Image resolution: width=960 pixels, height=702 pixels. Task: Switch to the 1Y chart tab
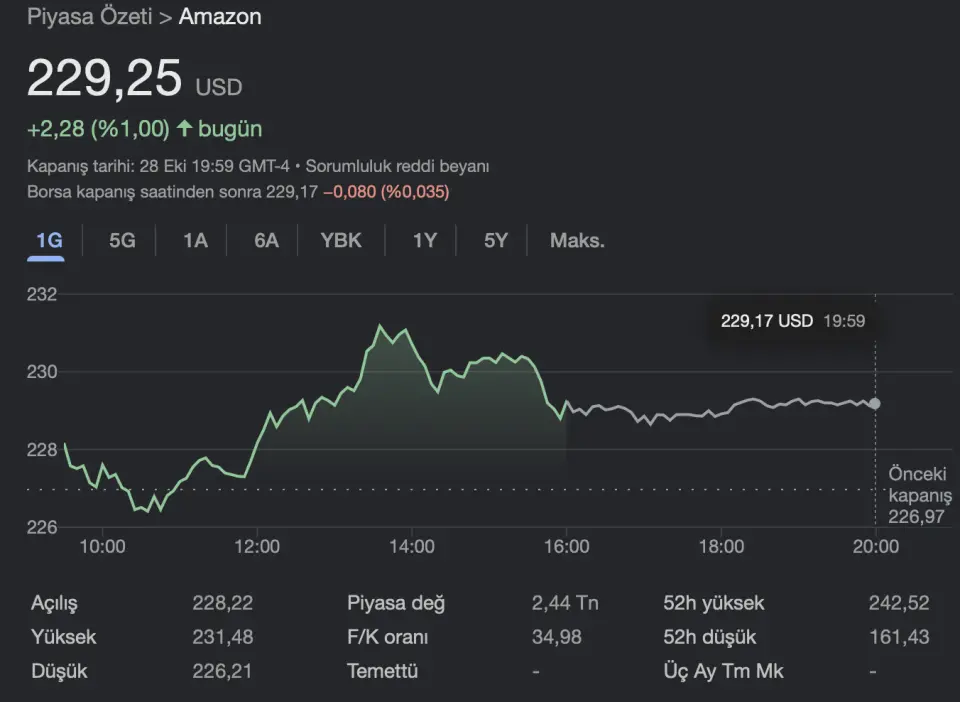tap(424, 240)
